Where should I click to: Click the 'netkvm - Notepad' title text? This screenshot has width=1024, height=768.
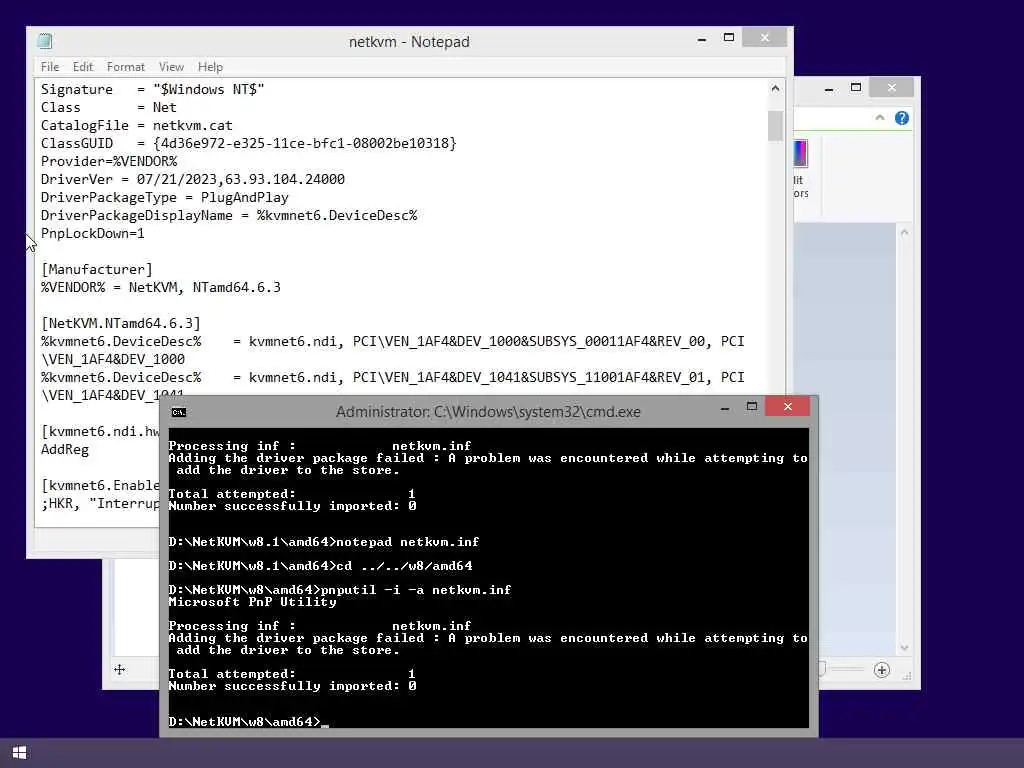tap(409, 42)
